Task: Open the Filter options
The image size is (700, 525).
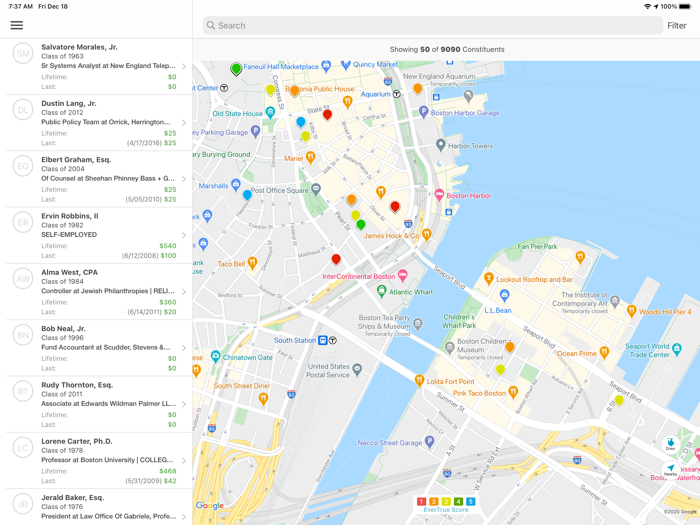Action: click(677, 25)
